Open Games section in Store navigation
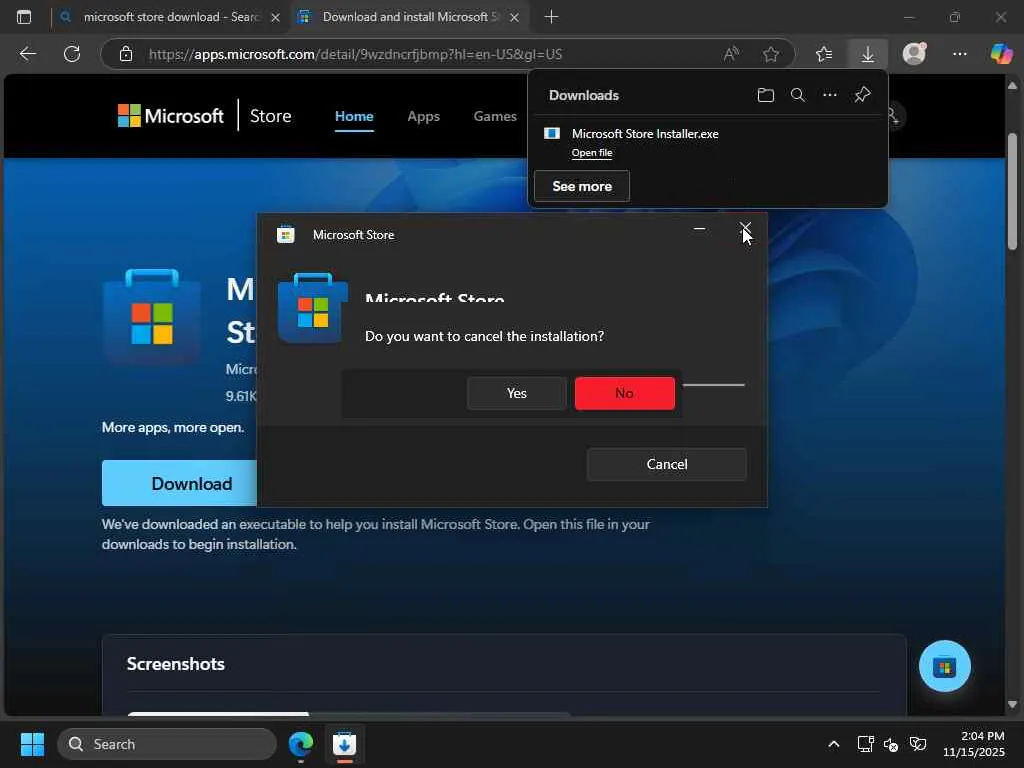Viewport: 1024px width, 768px height. click(495, 116)
